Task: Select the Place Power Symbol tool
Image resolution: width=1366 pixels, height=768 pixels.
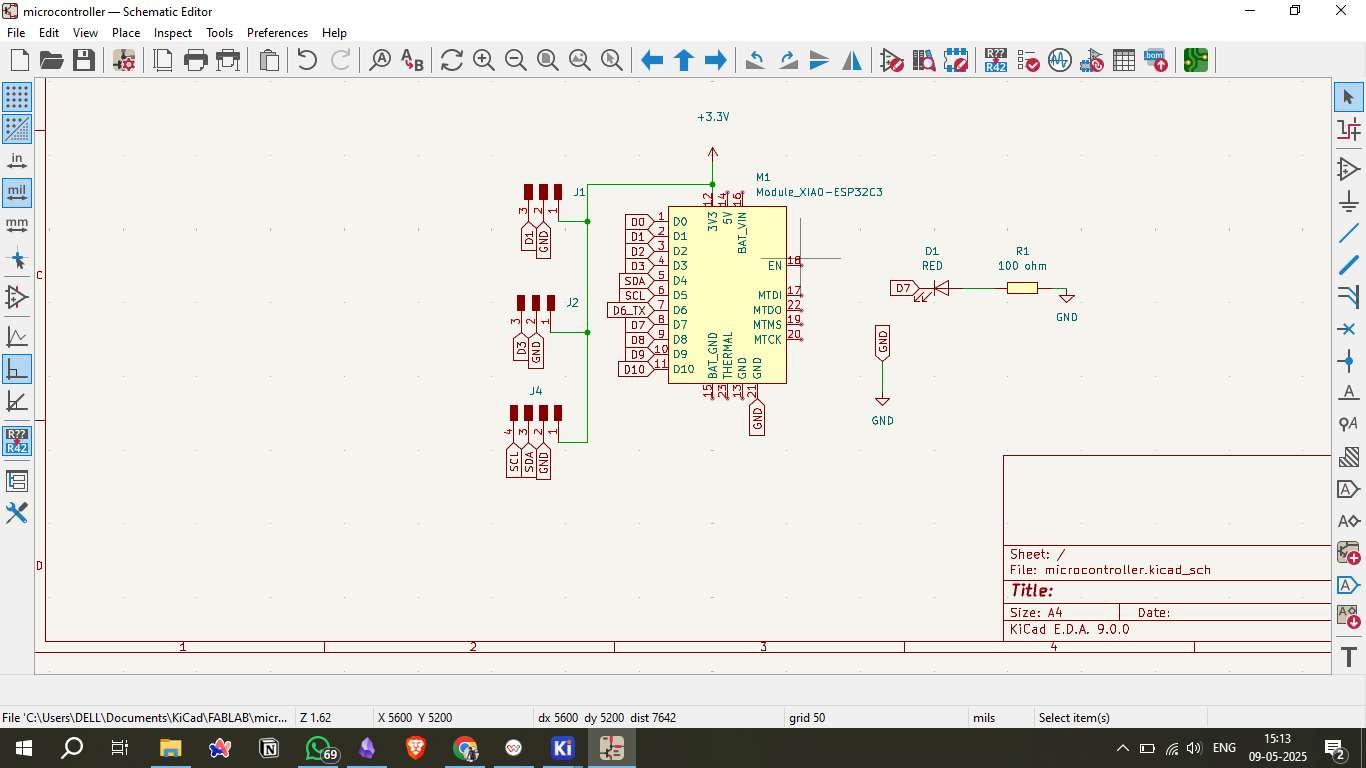Action: (1348, 201)
